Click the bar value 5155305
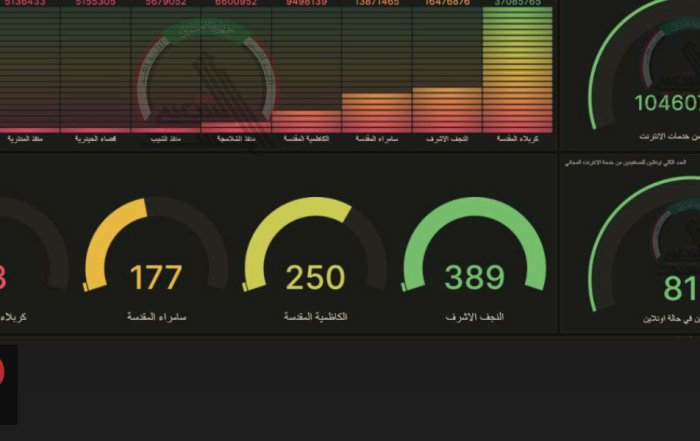The width and height of the screenshot is (700, 441). coord(96,3)
